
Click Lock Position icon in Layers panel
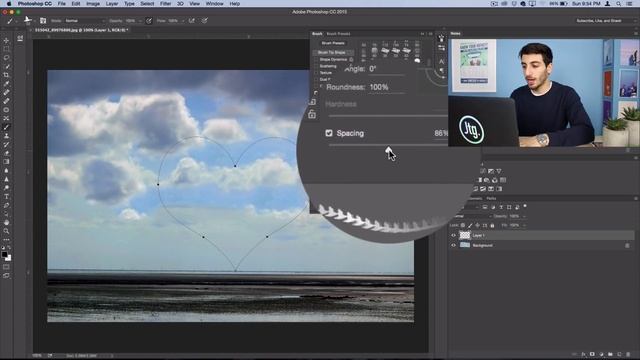(478, 225)
